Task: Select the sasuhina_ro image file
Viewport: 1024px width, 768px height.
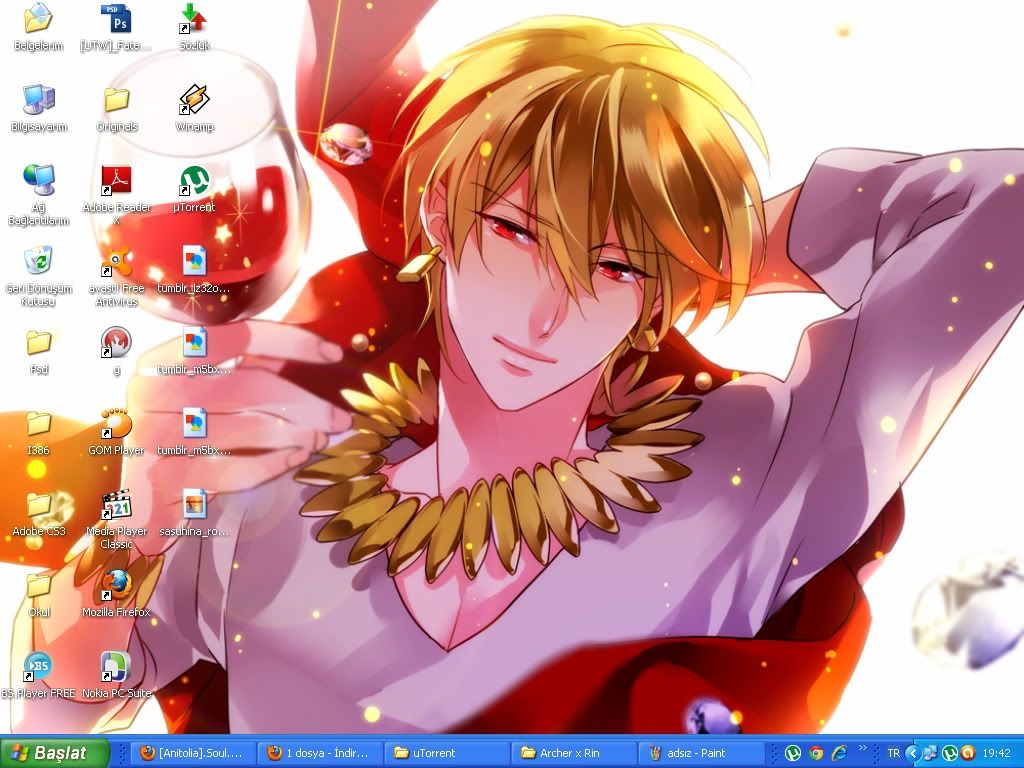Action: point(194,513)
